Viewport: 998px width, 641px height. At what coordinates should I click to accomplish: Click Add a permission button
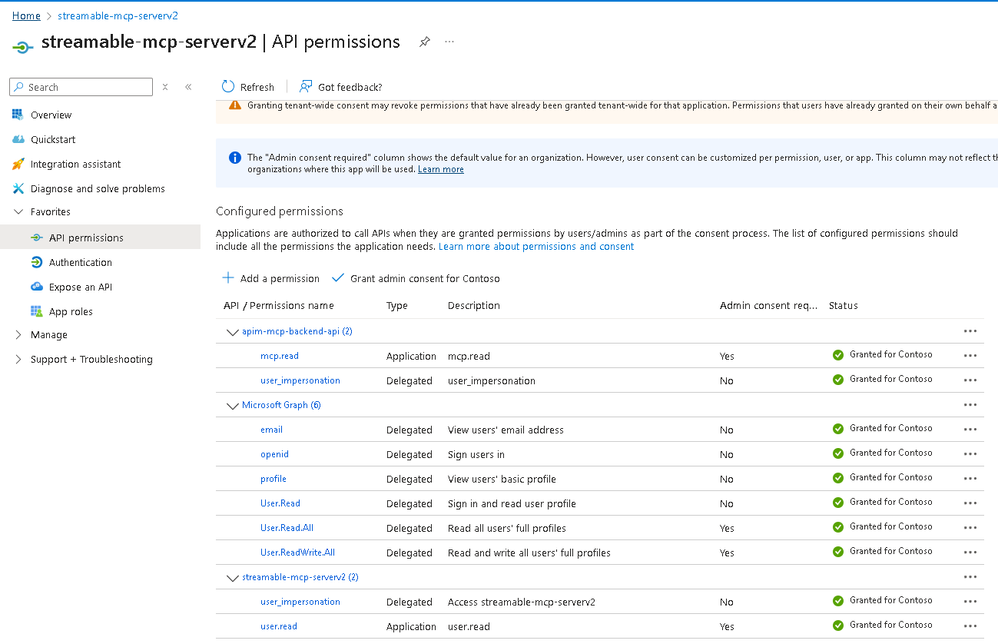pyautogui.click(x=271, y=279)
